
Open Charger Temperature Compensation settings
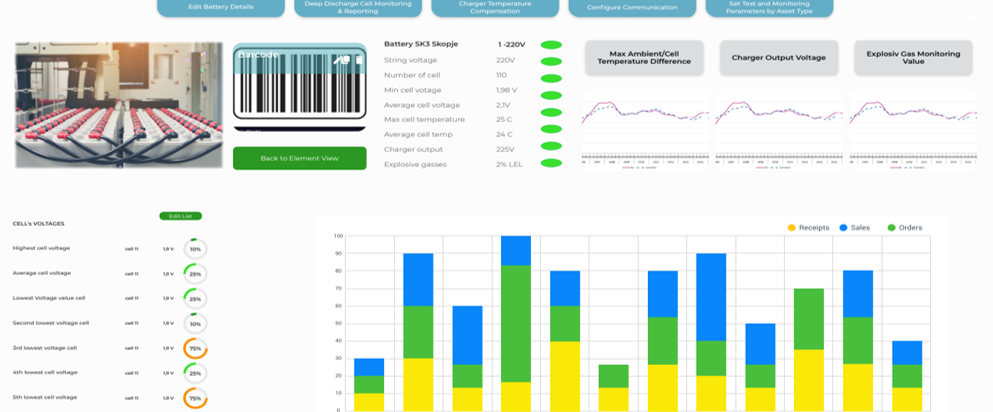495,7
